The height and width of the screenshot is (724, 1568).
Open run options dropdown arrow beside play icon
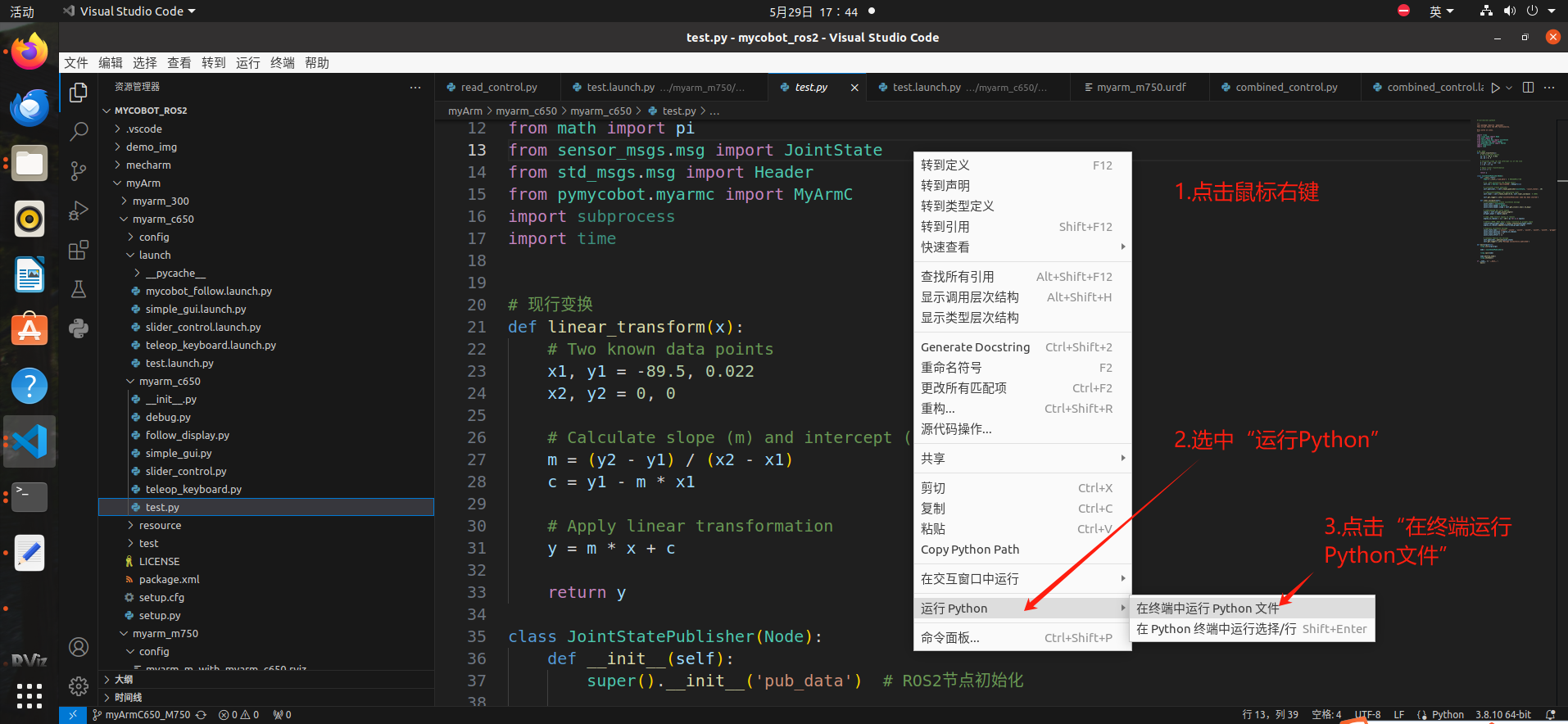pyautogui.click(x=1509, y=87)
